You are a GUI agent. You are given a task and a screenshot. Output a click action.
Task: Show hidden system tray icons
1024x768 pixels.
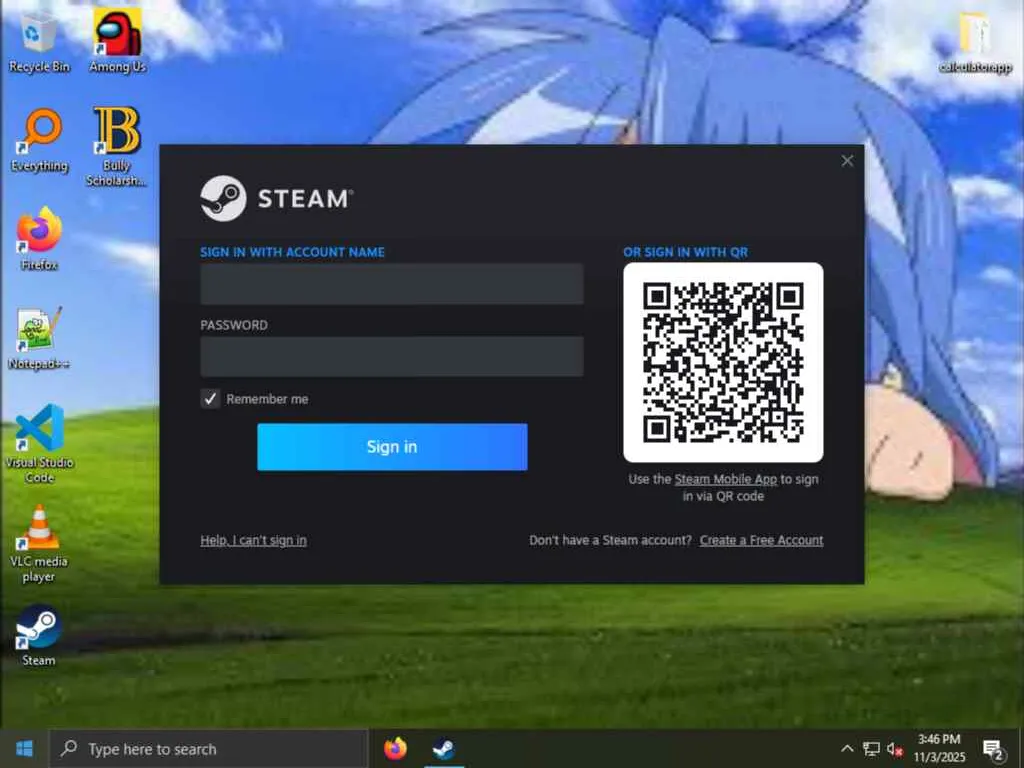[x=846, y=748]
